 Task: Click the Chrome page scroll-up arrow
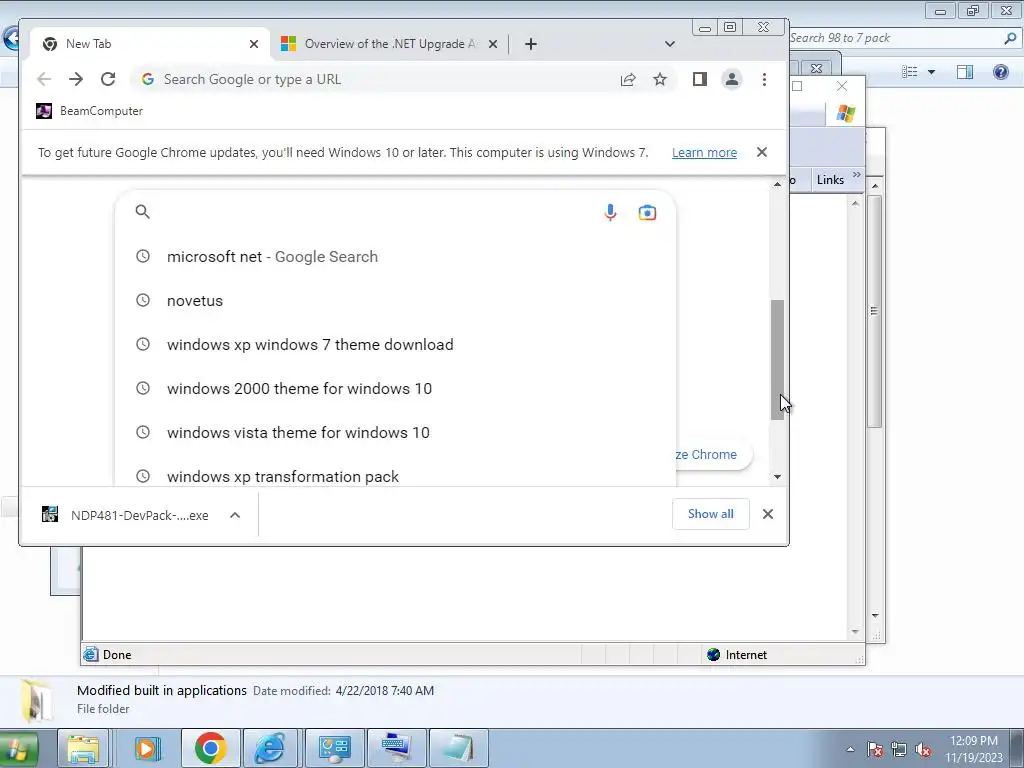[777, 185]
